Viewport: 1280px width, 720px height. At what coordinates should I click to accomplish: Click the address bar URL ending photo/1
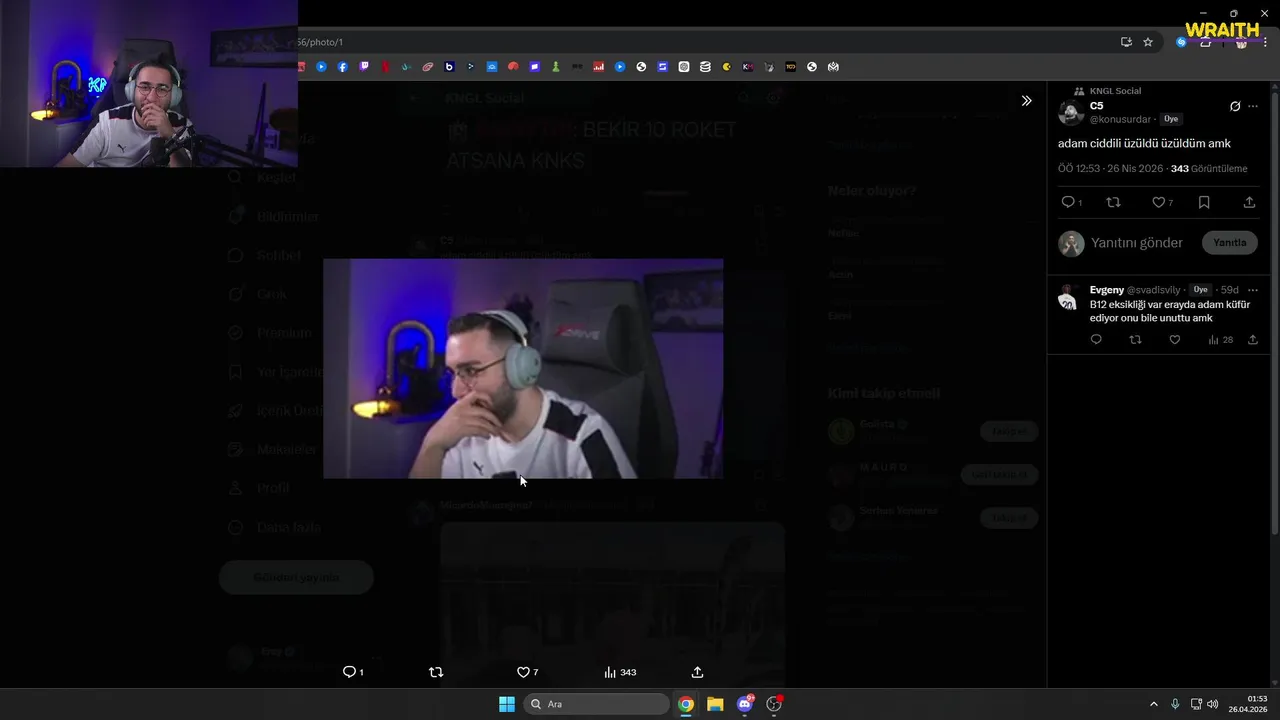coord(320,42)
